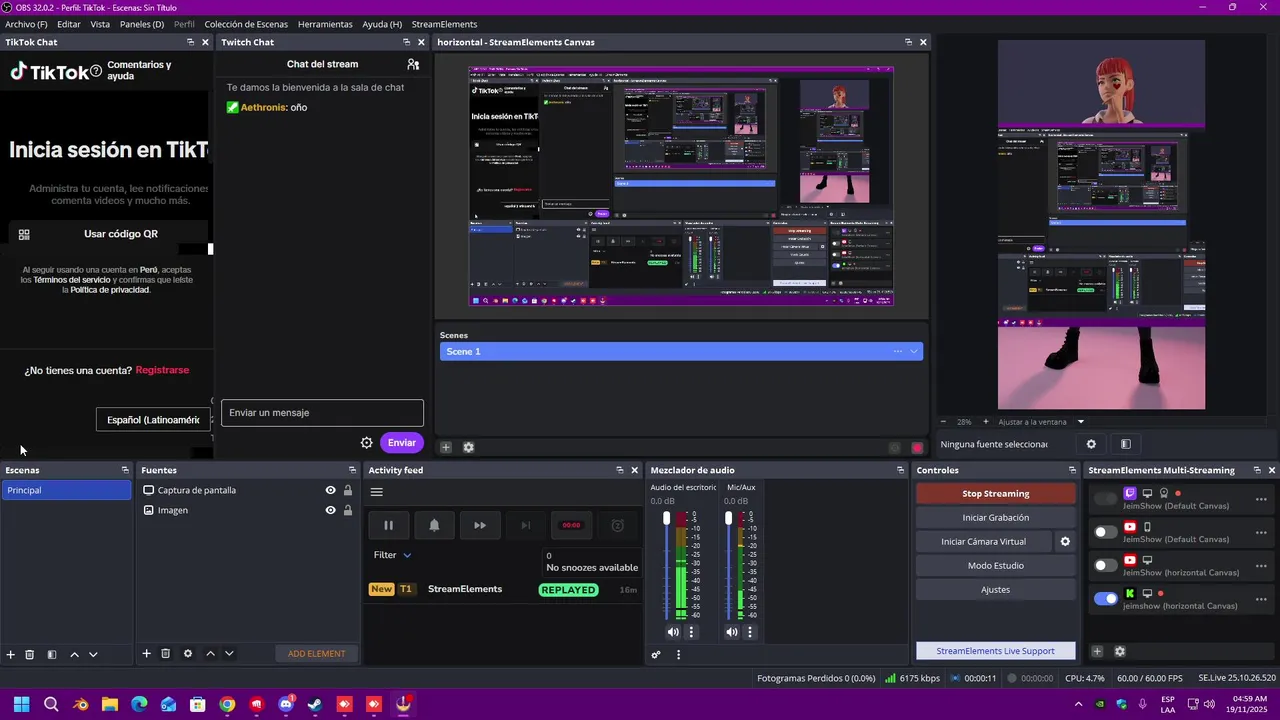Open Paneles (D) menu

142,24
